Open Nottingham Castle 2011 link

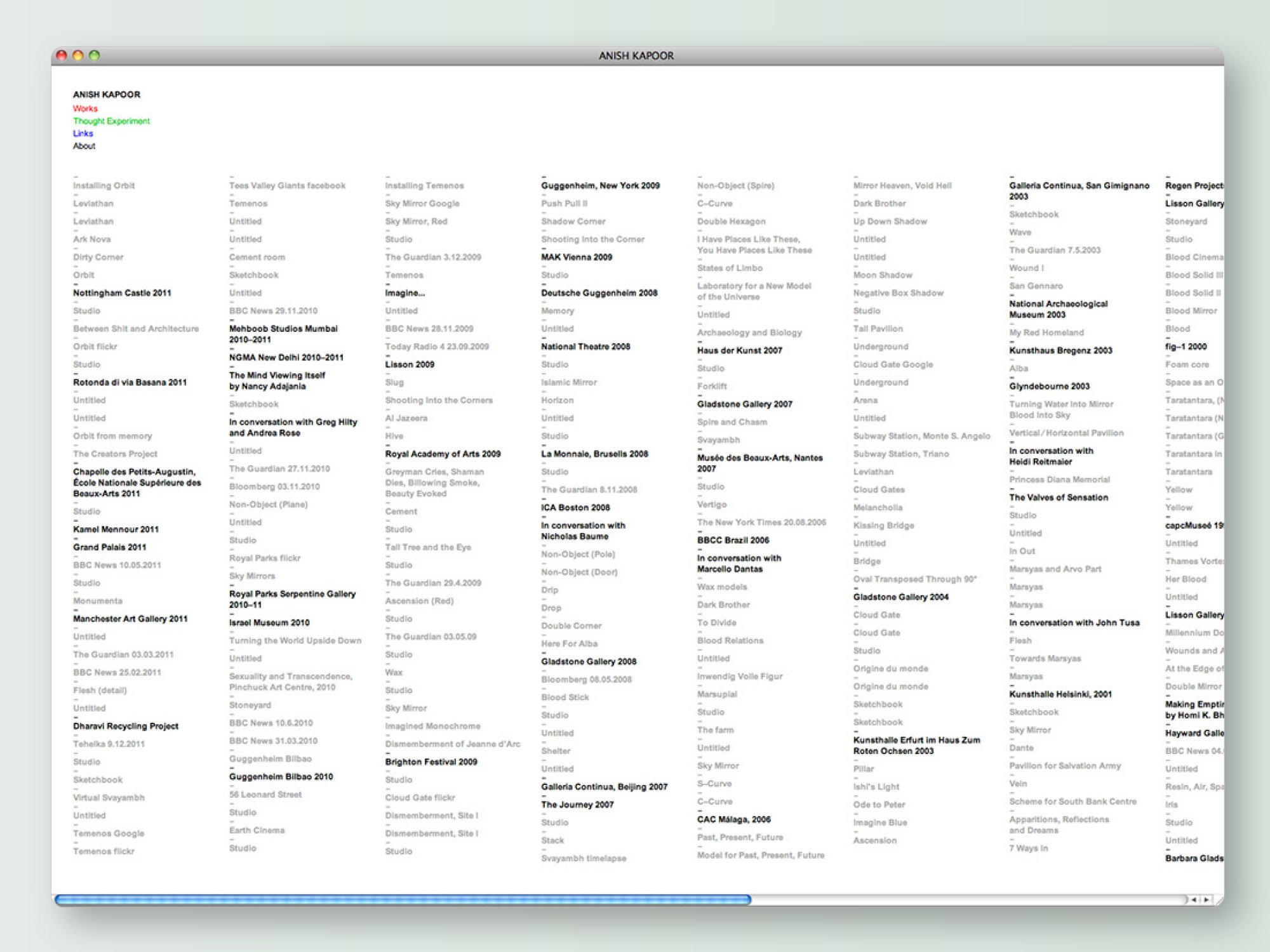(122, 293)
